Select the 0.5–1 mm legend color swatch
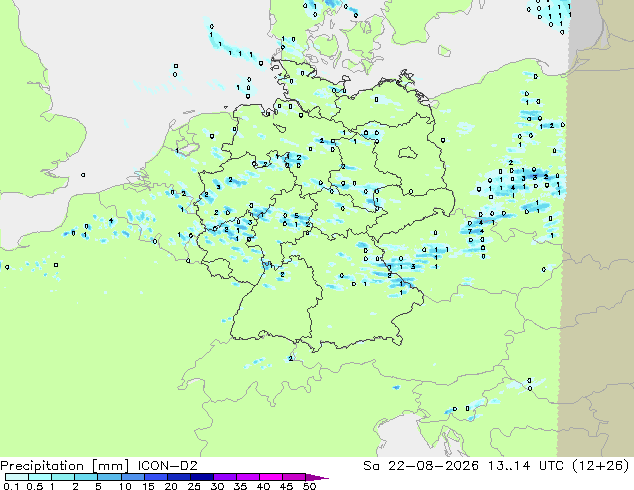This screenshot has width=634, height=490. pyautogui.click(x=40, y=477)
